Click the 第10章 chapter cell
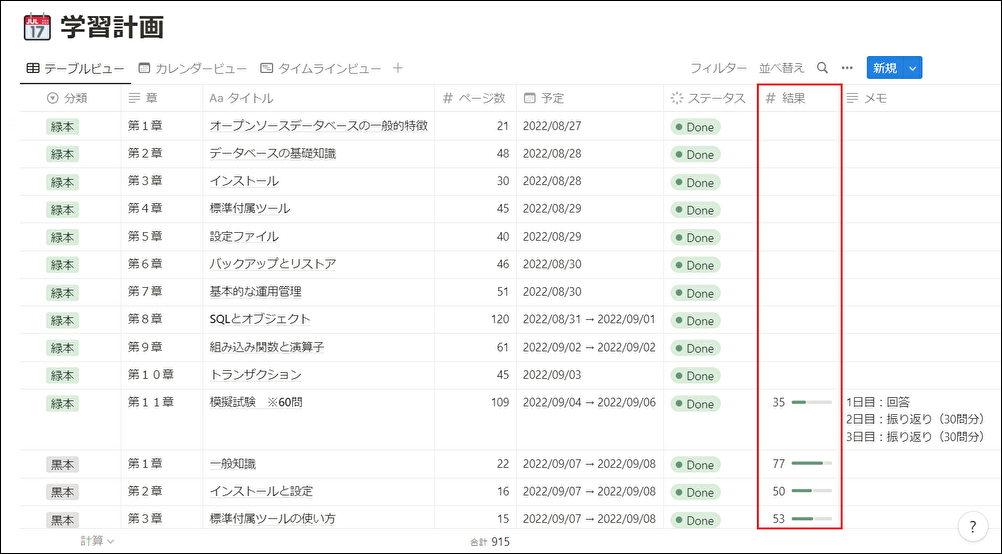The image size is (1002, 554). point(151,374)
